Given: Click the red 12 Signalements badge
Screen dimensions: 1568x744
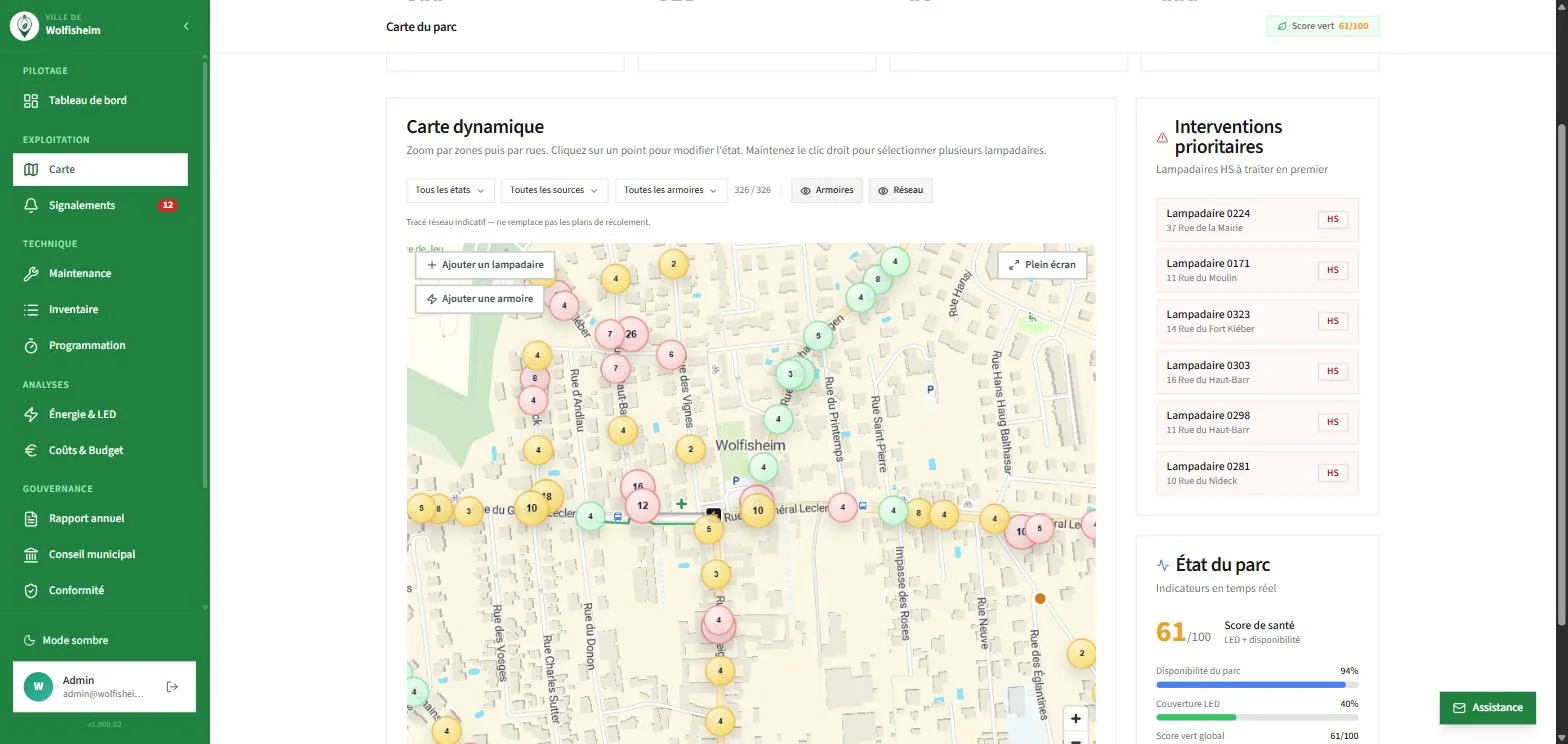Looking at the screenshot, I should click(167, 206).
